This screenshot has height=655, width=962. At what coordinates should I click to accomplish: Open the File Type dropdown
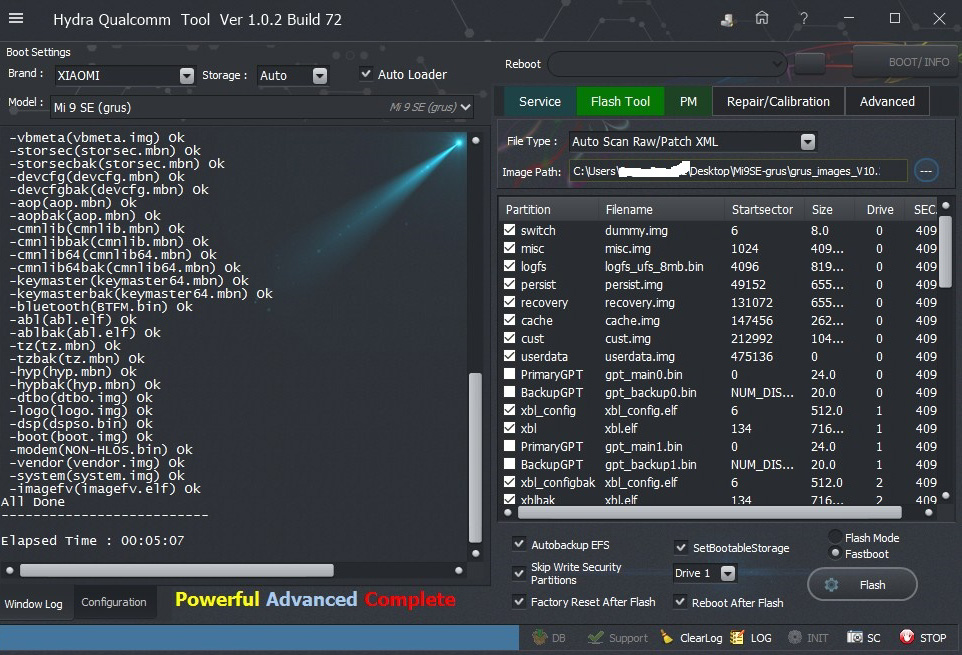click(x=808, y=142)
